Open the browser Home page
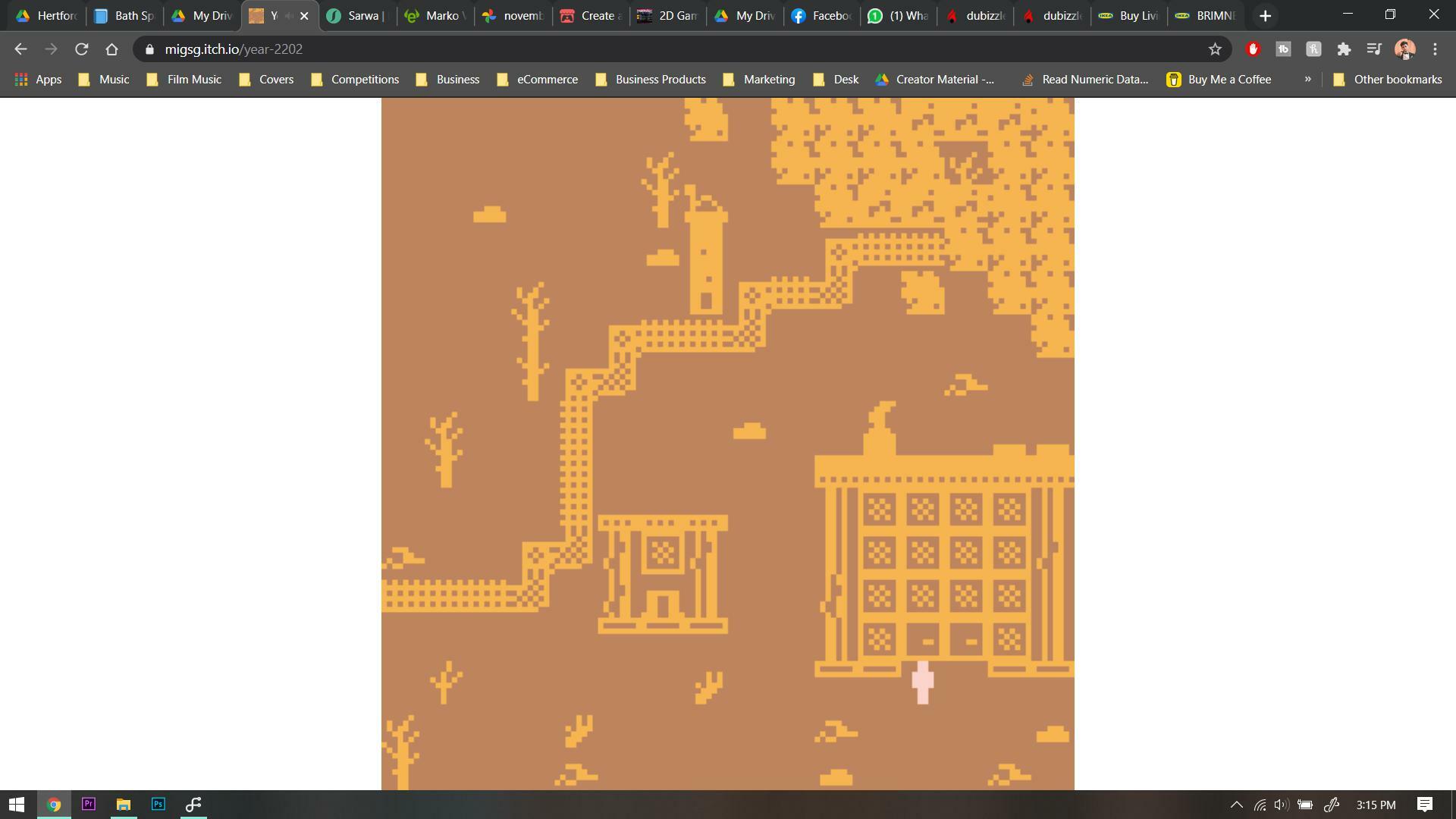The image size is (1456, 819). (x=111, y=49)
